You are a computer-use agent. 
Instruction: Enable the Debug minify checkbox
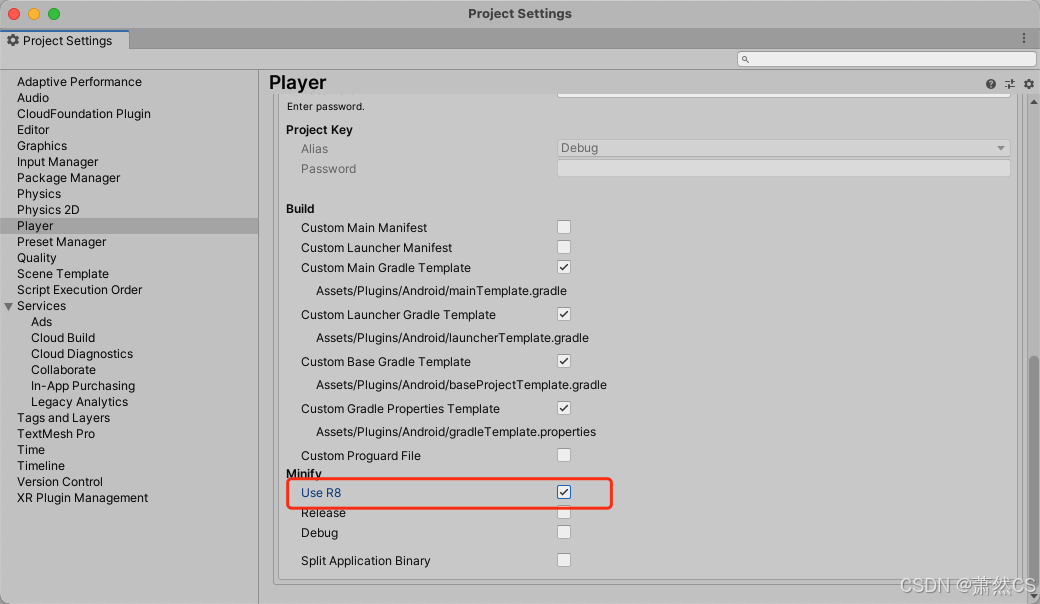[x=564, y=532]
